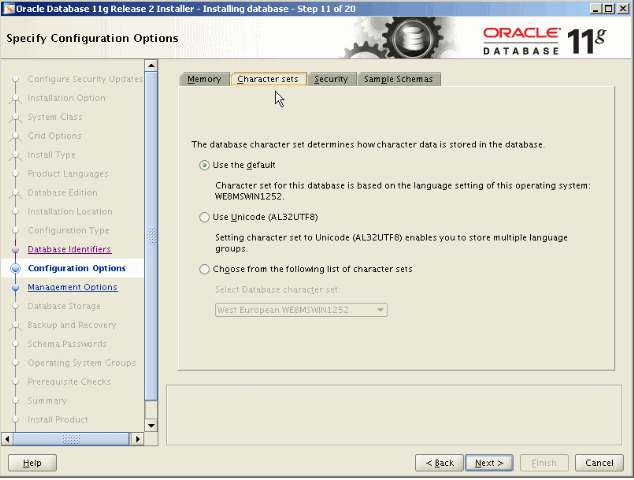Click the Help button
The width and height of the screenshot is (634, 480).
pos(32,463)
